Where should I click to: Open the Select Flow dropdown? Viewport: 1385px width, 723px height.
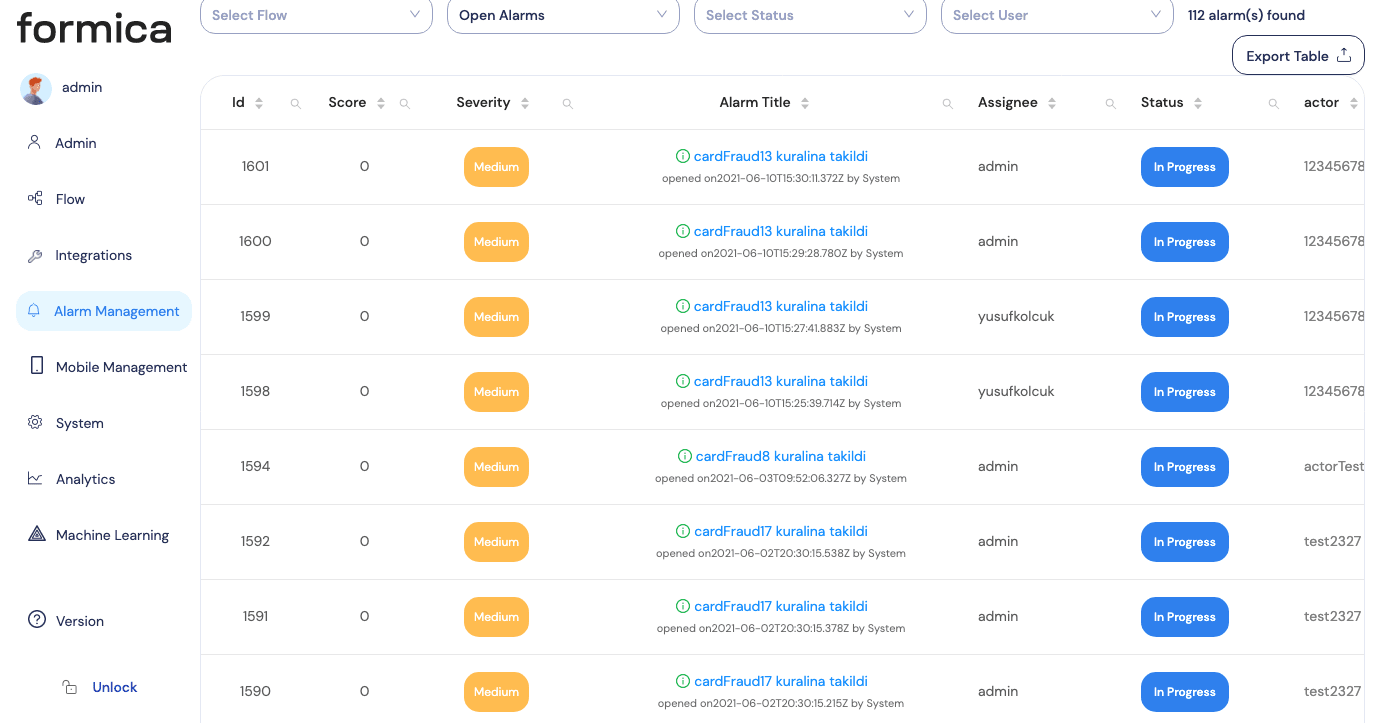point(316,15)
